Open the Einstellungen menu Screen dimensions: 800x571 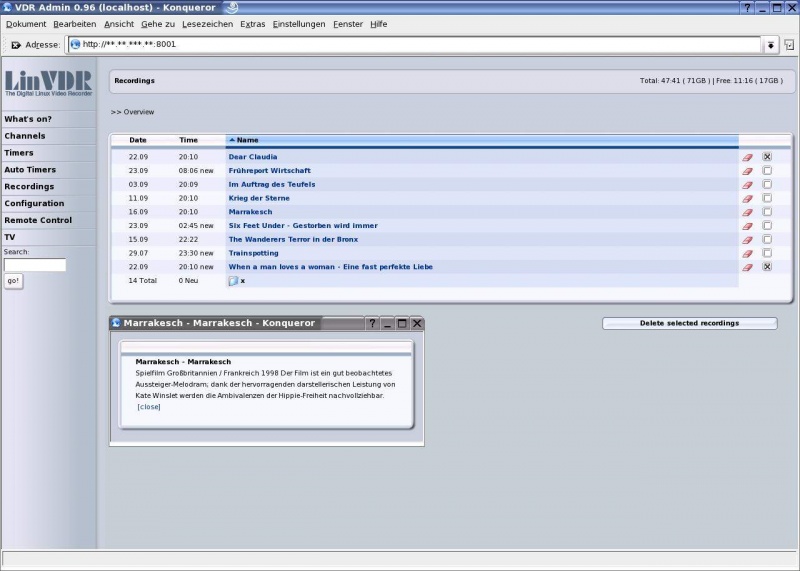(298, 23)
